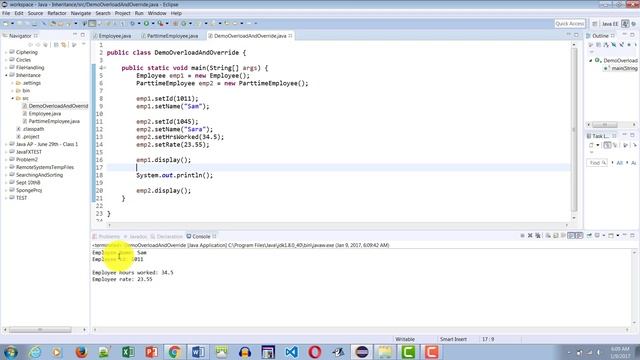The image size is (640, 360).
Task: Open the File menu
Action: coord(6,13)
